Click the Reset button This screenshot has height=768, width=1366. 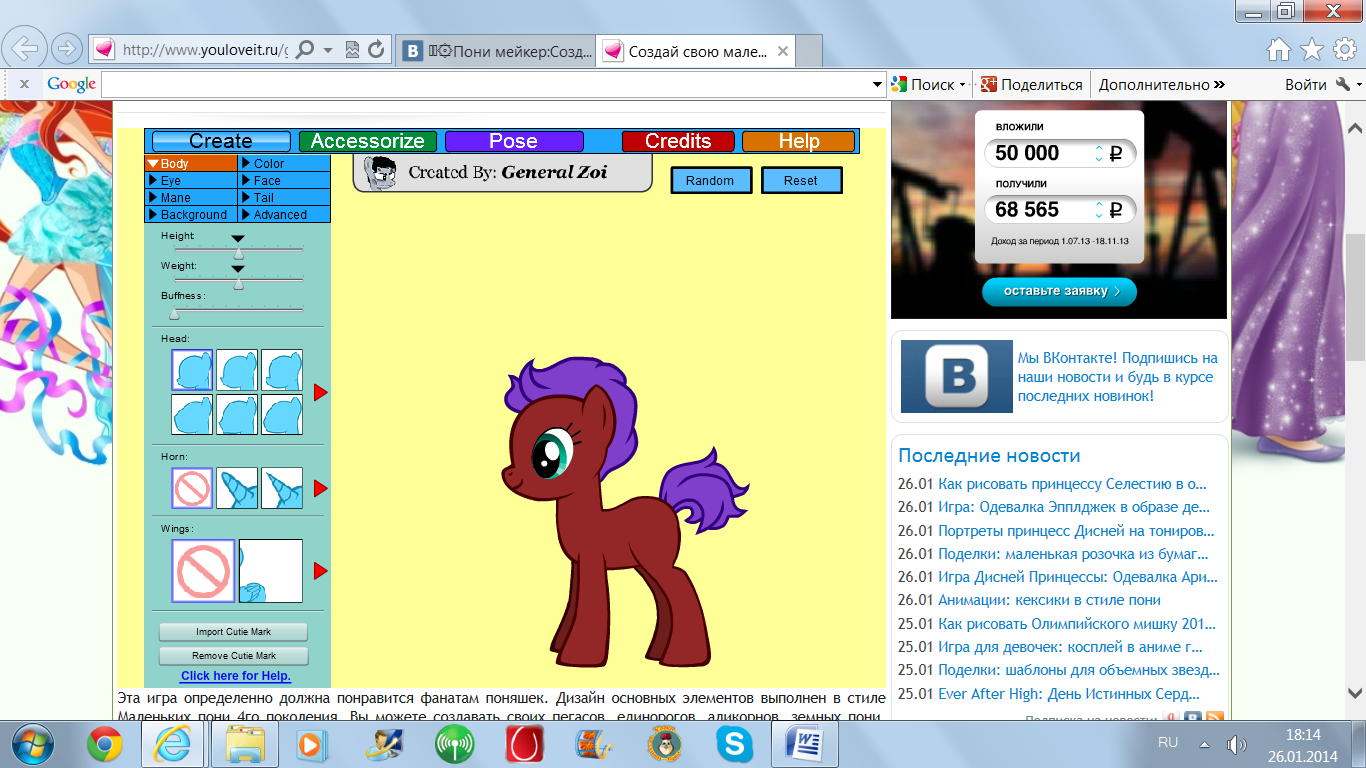point(802,180)
